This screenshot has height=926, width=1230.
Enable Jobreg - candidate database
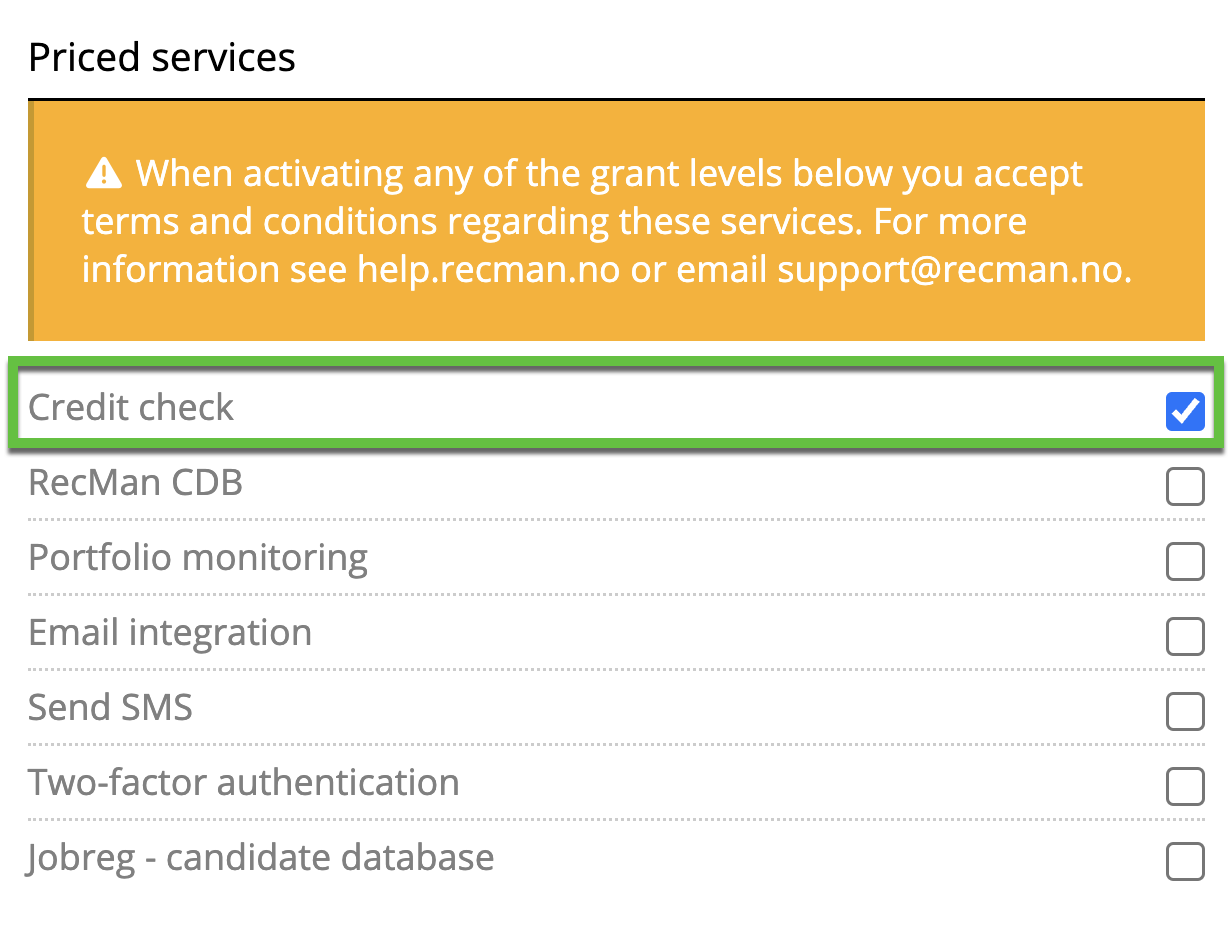pyautogui.click(x=1185, y=862)
